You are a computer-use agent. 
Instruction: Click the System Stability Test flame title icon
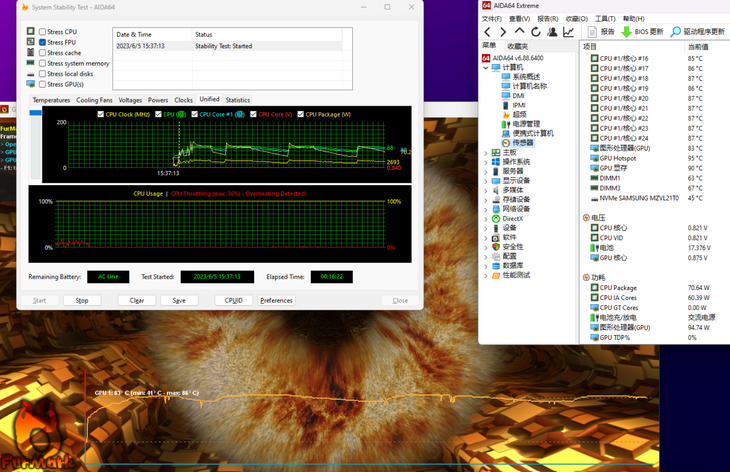coord(25,7)
